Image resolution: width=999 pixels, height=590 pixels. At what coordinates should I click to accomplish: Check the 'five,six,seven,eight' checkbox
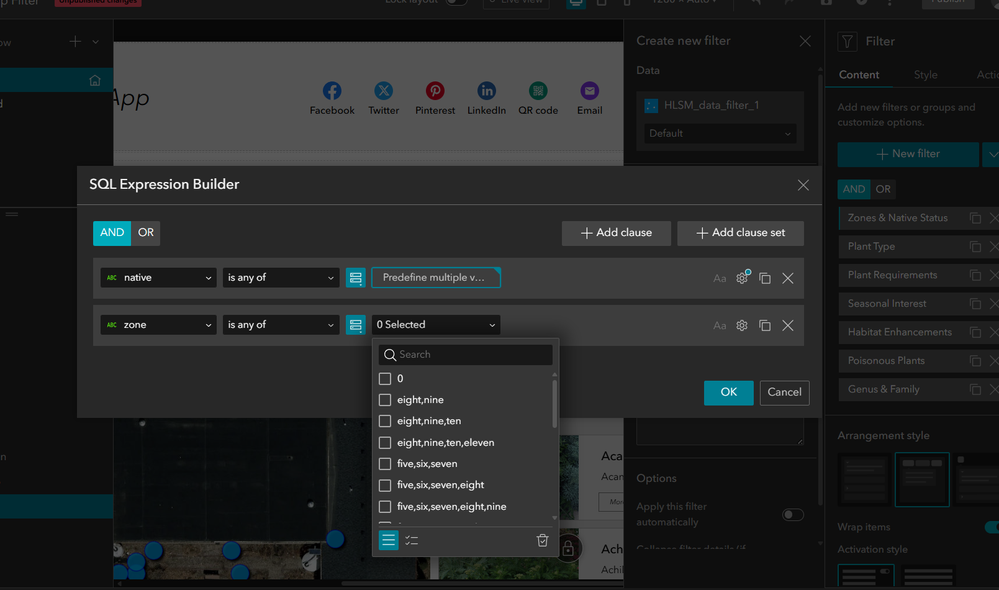point(385,485)
